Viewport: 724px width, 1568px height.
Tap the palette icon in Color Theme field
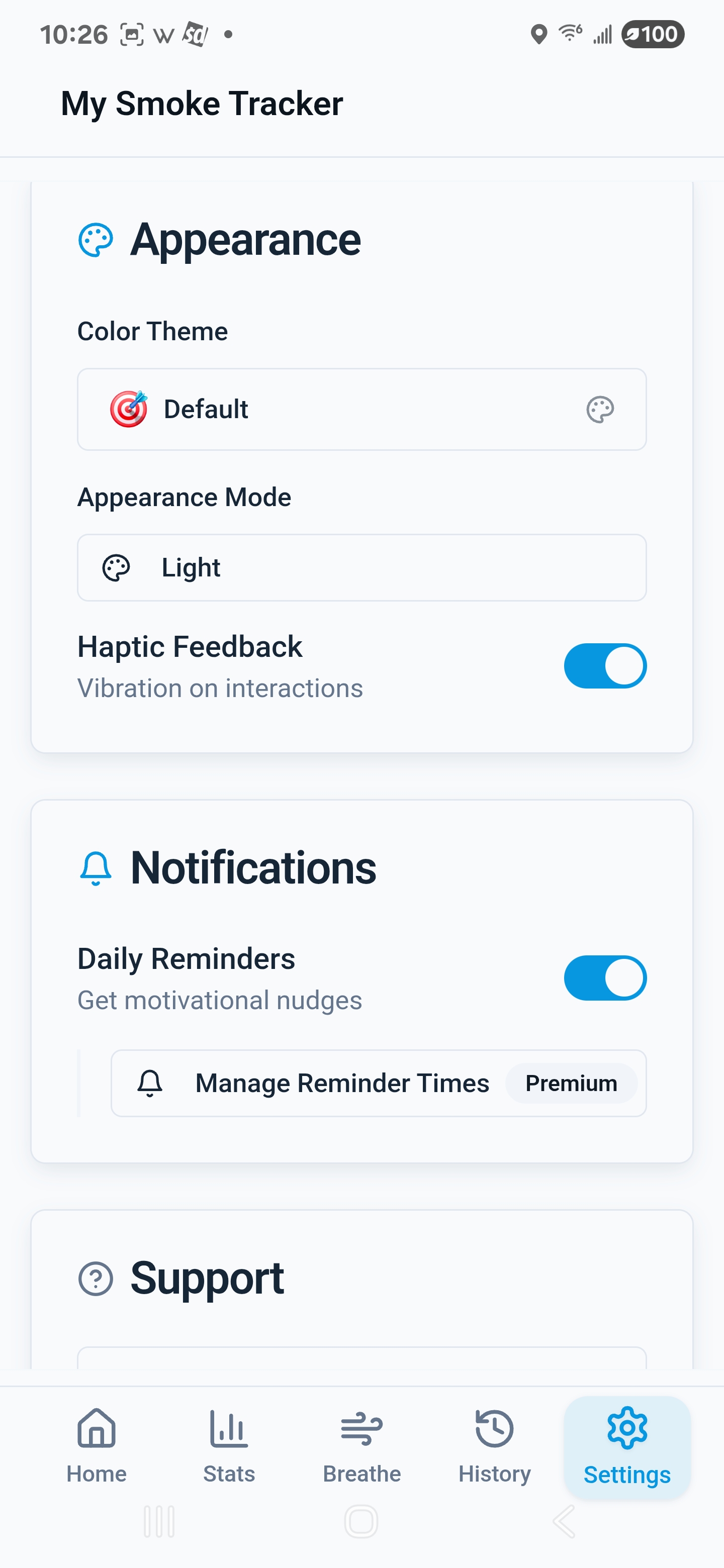pyautogui.click(x=600, y=410)
